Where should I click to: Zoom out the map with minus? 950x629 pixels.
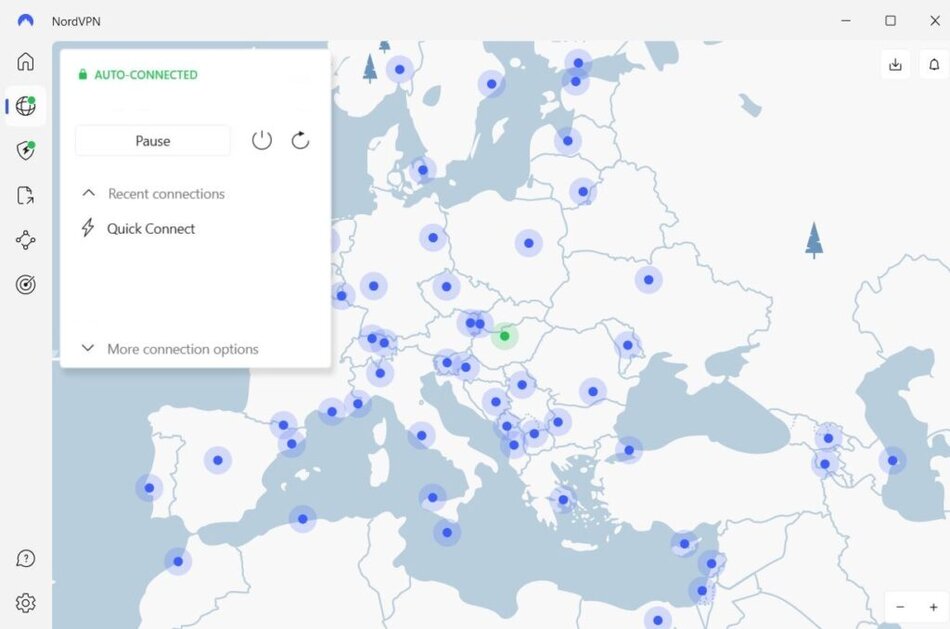pos(900,607)
